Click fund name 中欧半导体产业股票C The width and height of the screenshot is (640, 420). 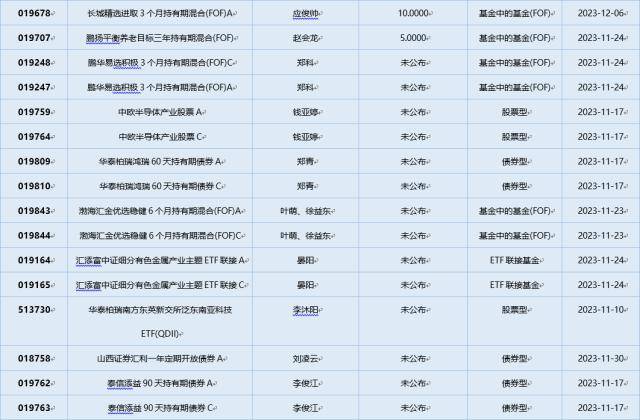click(x=160, y=137)
